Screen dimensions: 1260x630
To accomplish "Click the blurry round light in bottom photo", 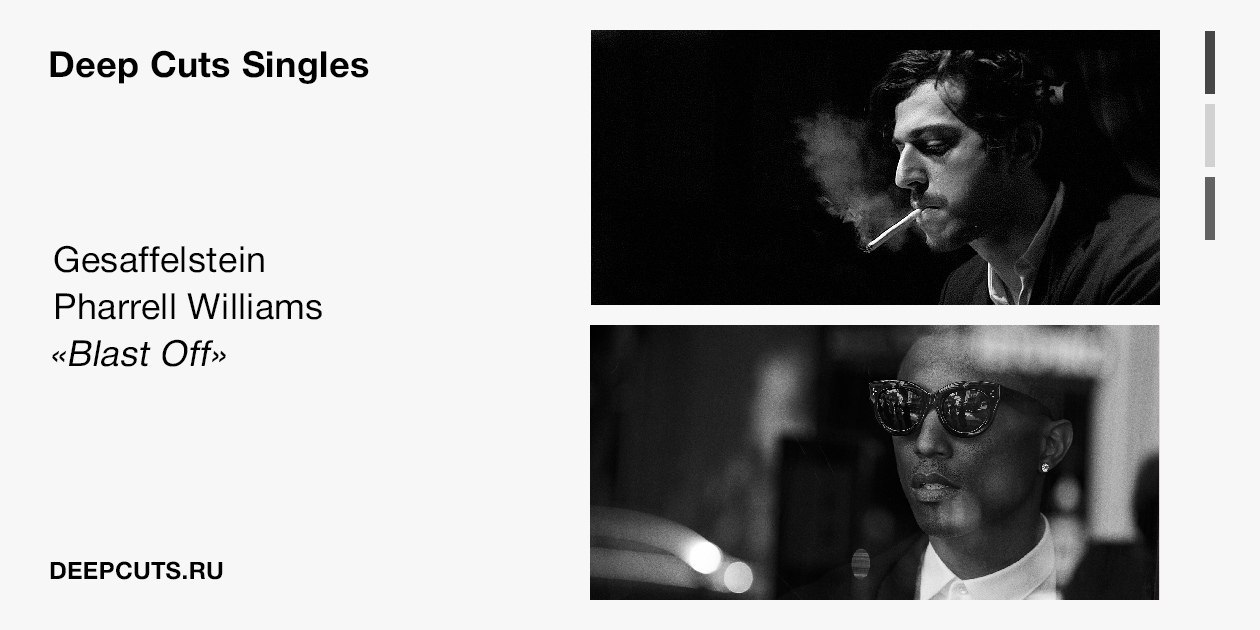I will click(x=705, y=557).
